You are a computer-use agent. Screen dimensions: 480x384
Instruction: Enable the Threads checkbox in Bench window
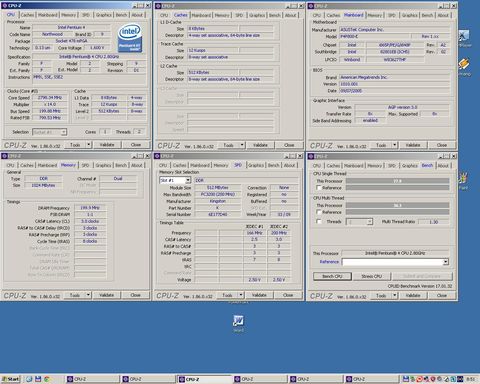[319, 221]
